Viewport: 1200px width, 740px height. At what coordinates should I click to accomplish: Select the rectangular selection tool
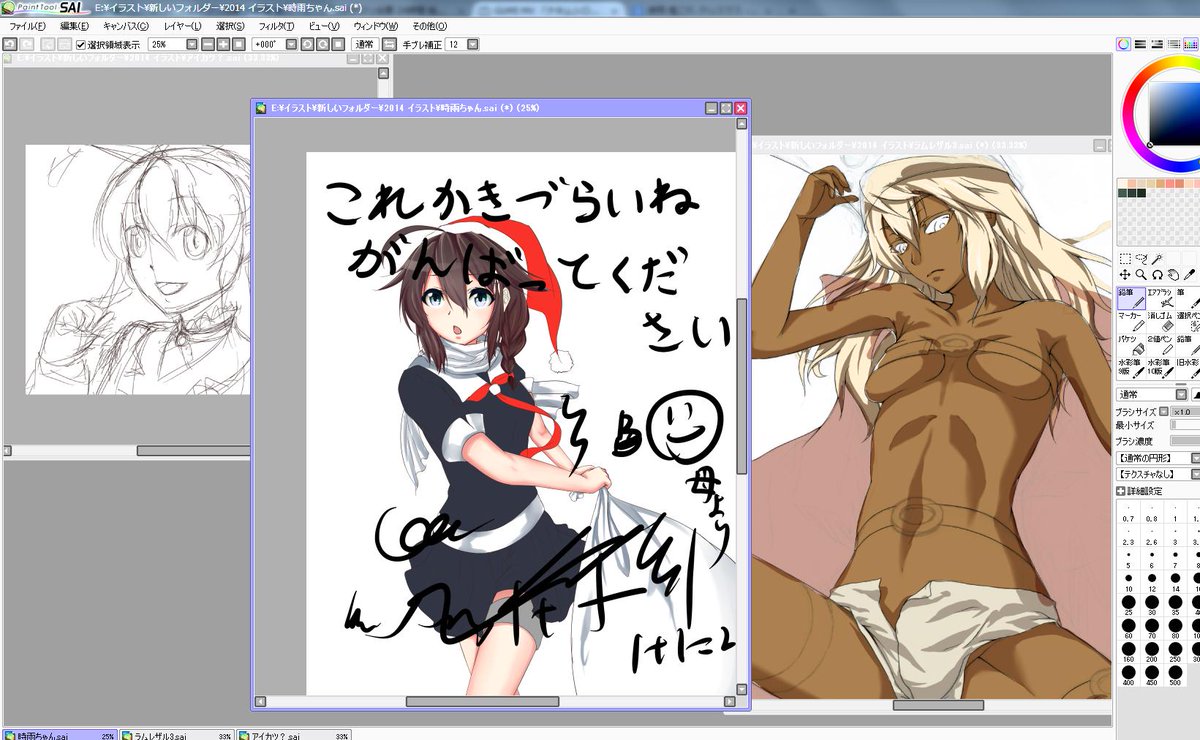click(1124, 258)
